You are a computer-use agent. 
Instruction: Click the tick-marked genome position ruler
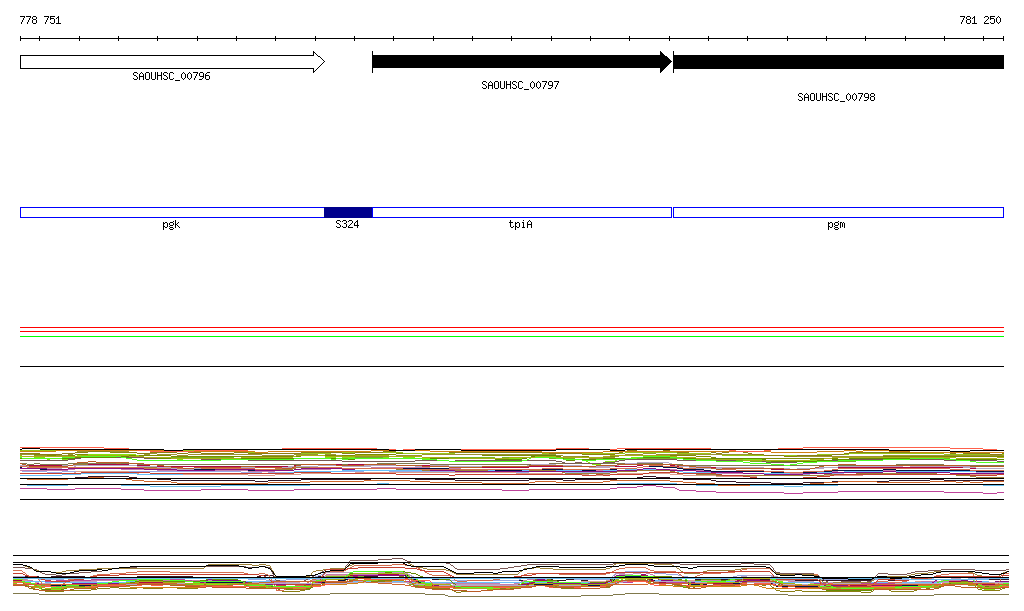coord(512,38)
